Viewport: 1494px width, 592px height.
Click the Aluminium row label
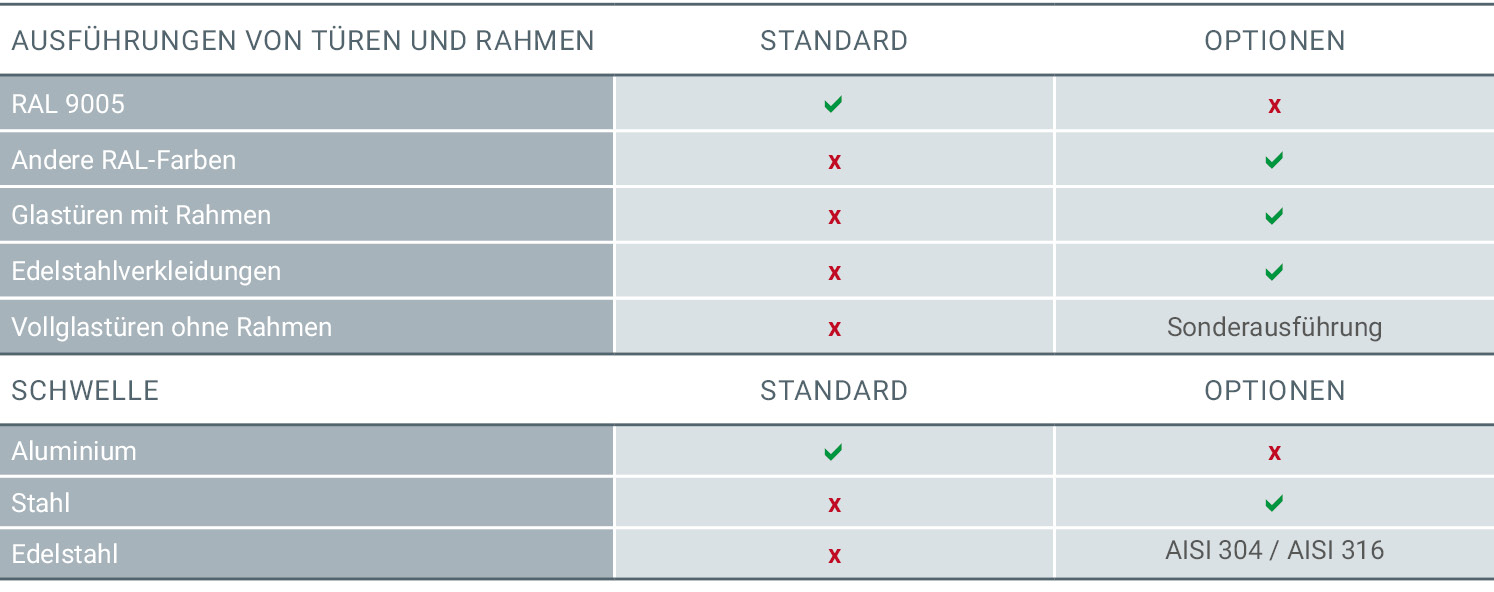(x=74, y=451)
